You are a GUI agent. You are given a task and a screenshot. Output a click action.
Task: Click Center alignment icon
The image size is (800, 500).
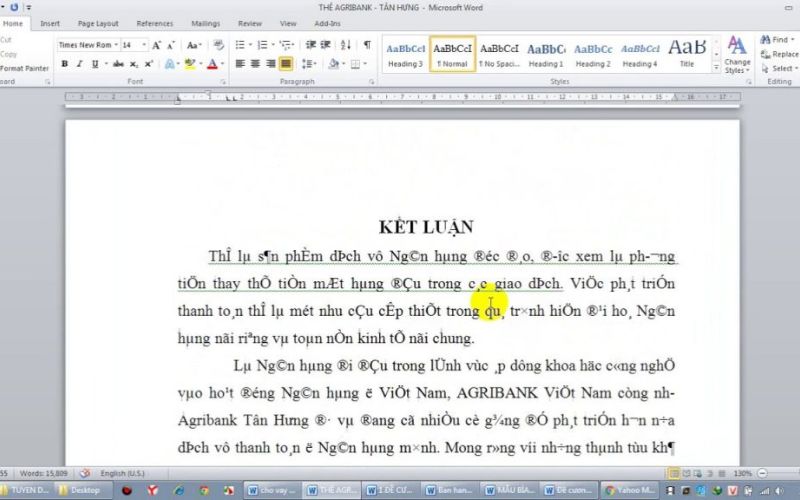pyautogui.click(x=255, y=64)
